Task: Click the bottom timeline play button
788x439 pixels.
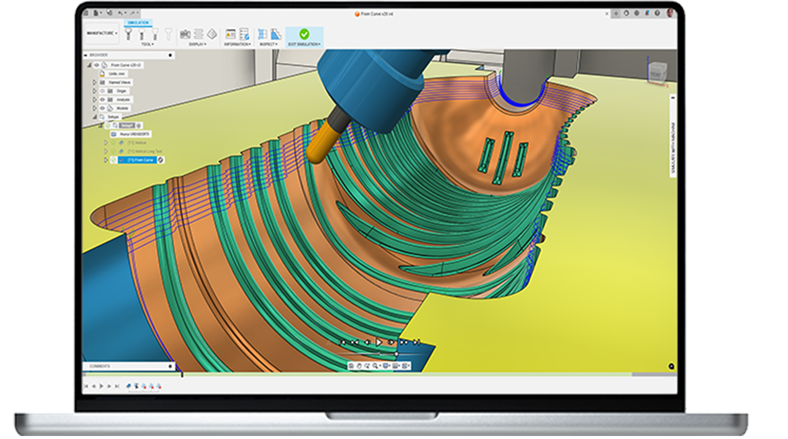Action: (x=101, y=386)
